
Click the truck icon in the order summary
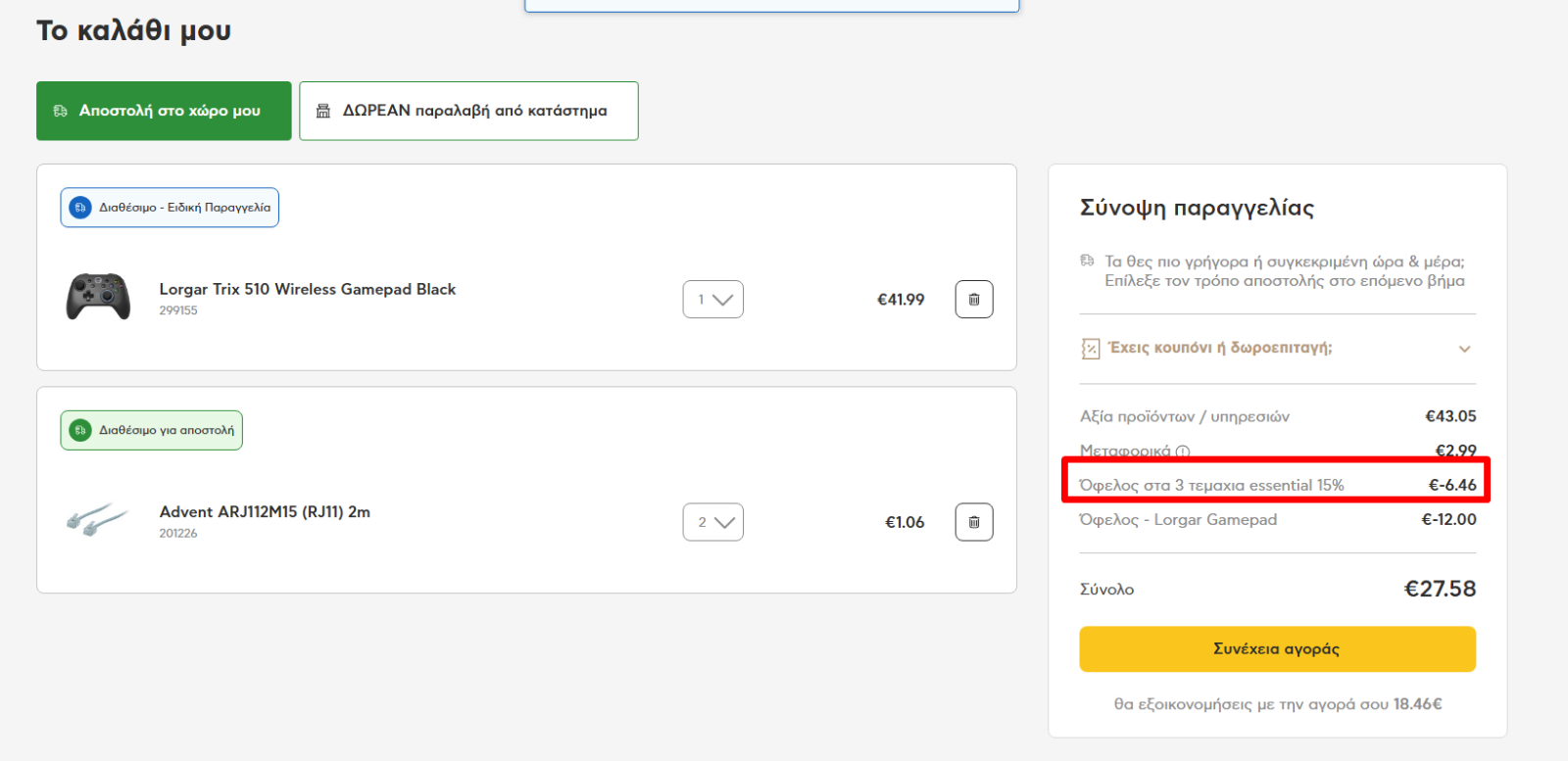pos(1087,262)
